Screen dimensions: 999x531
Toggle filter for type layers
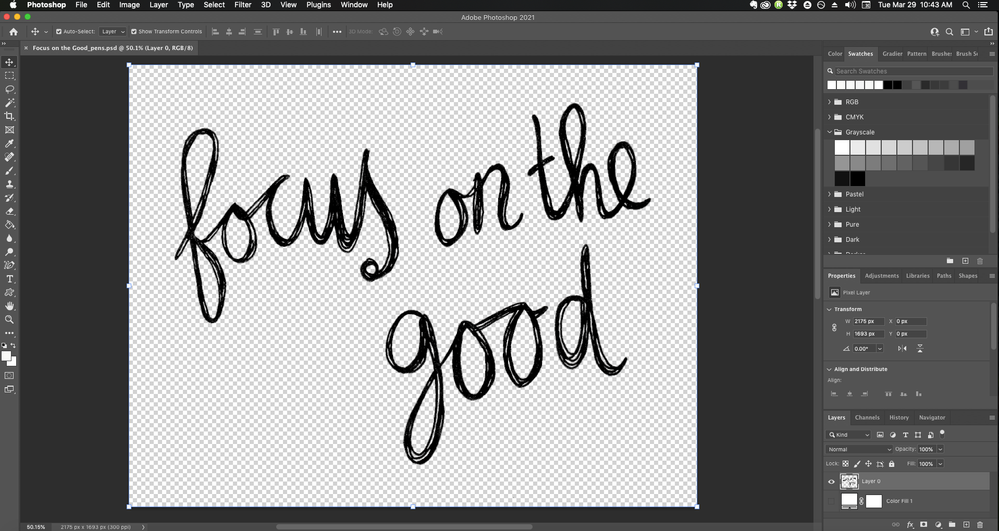(x=905, y=435)
